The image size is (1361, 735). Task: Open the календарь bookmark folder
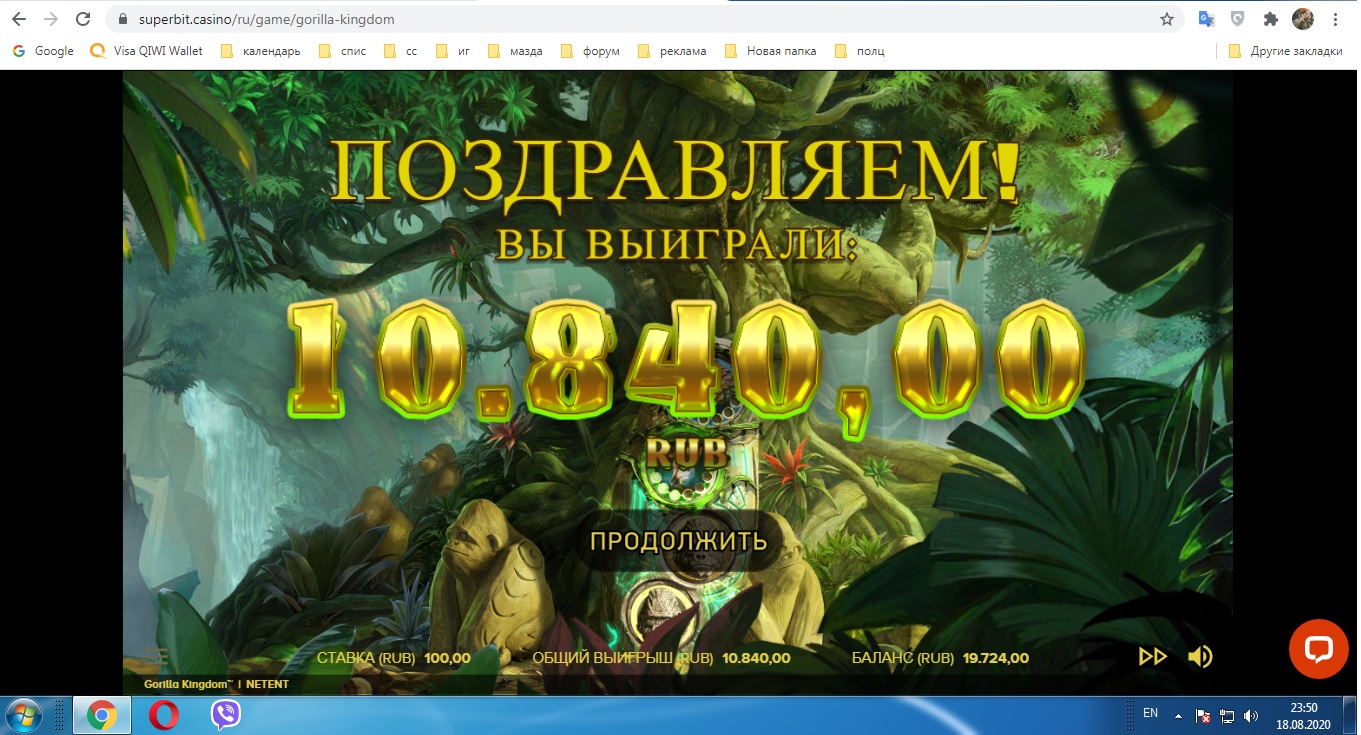(260, 51)
